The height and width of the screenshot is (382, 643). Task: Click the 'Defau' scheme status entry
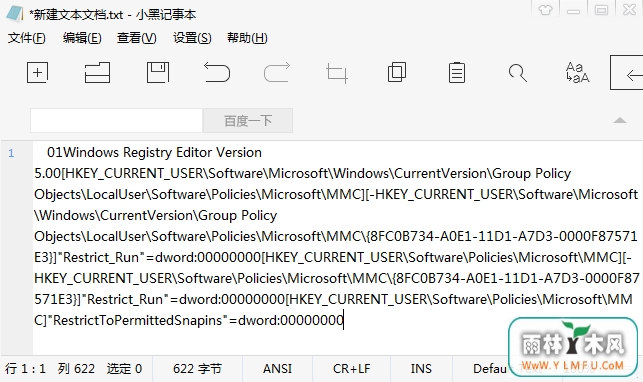click(490, 368)
